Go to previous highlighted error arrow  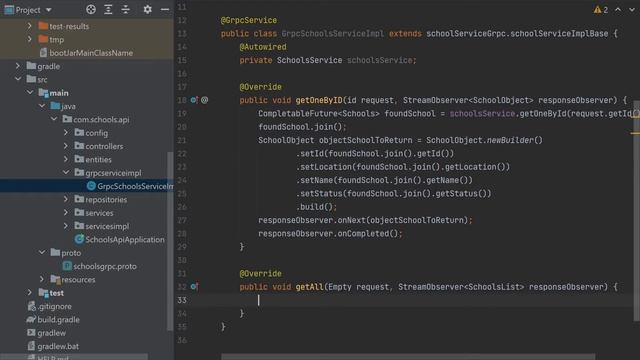click(618, 9)
